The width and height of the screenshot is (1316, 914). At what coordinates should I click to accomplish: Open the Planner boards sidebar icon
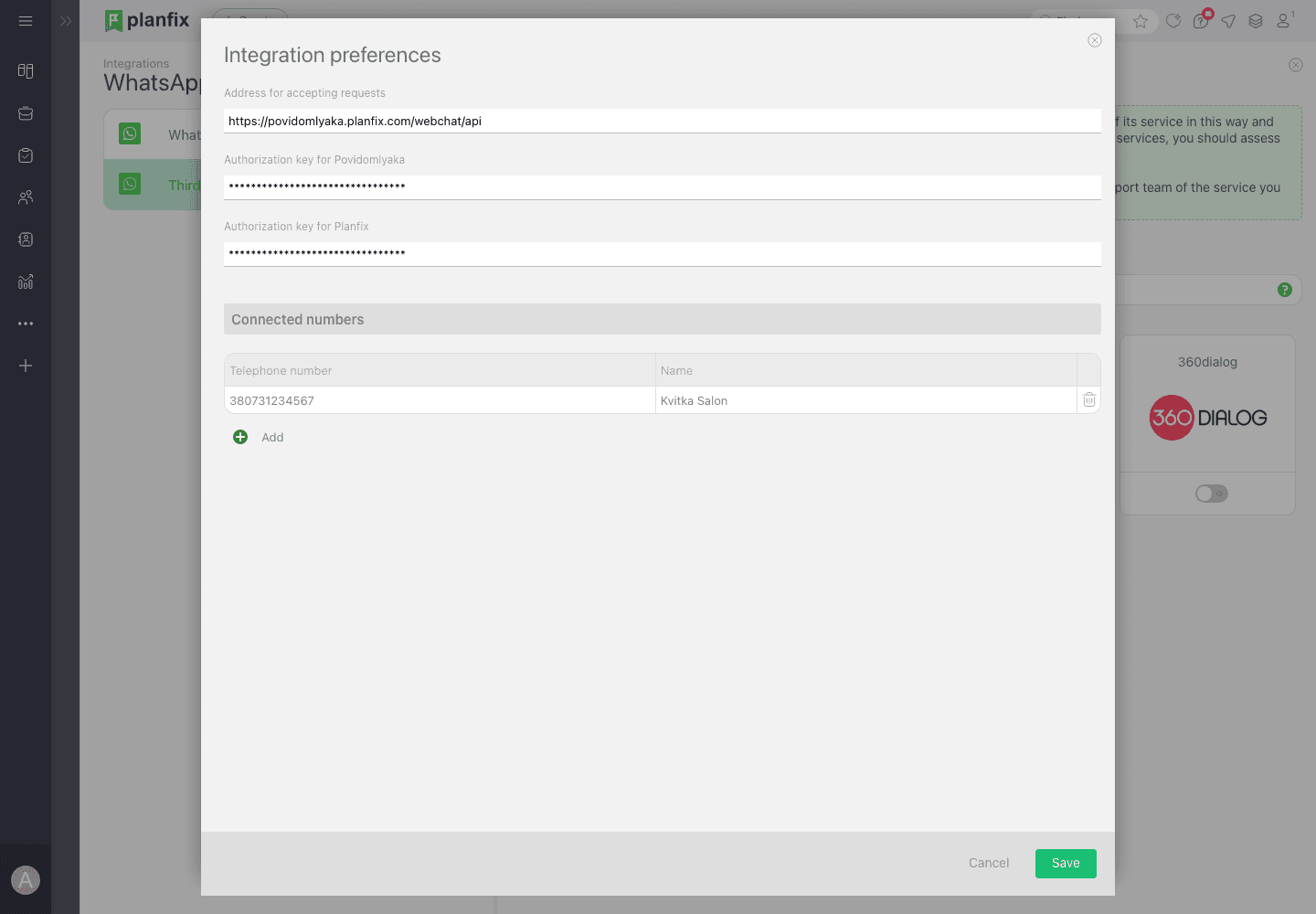point(26,71)
